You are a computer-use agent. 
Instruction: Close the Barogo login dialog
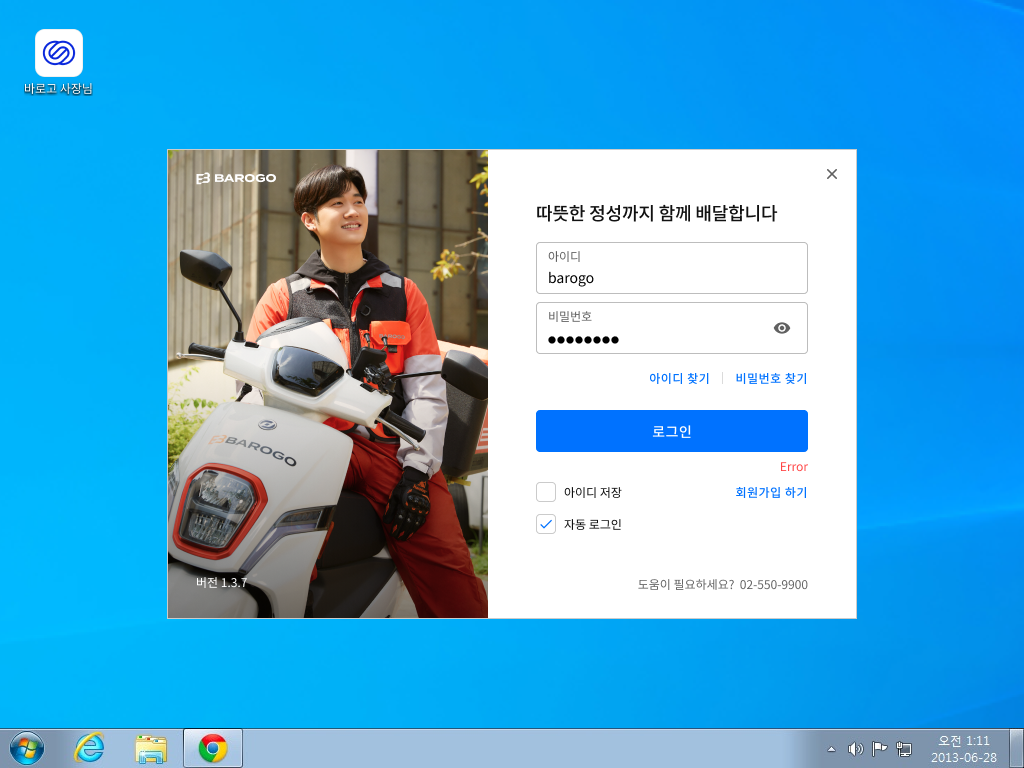[831, 174]
